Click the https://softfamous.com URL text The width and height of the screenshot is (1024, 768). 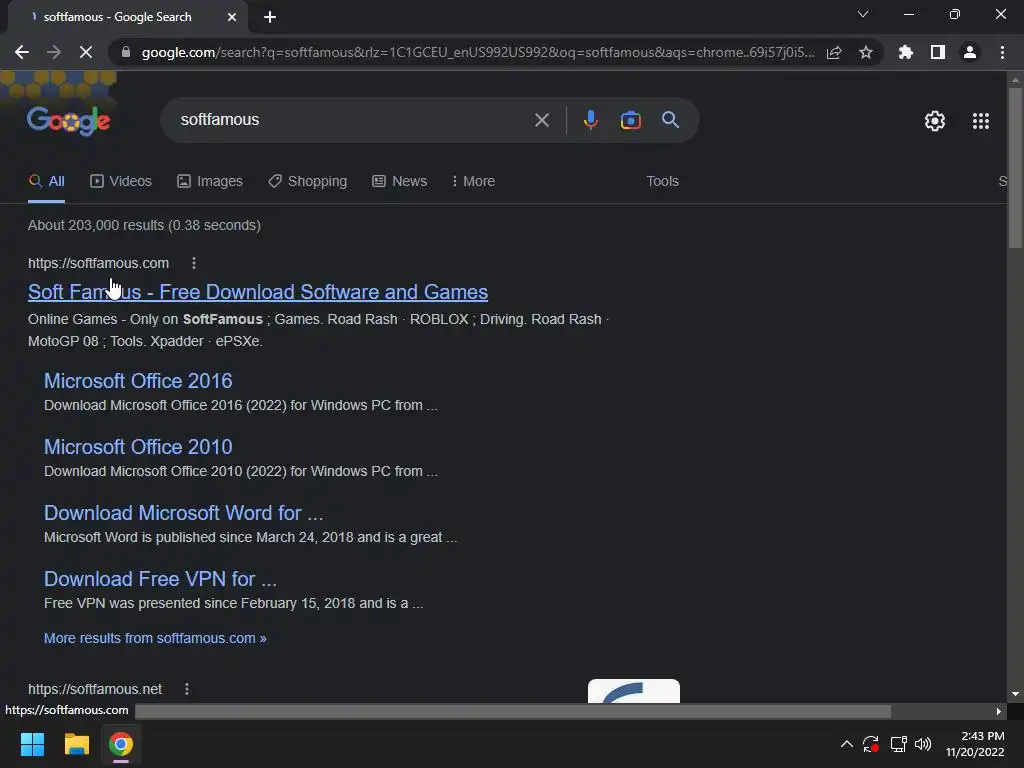[x=99, y=263]
